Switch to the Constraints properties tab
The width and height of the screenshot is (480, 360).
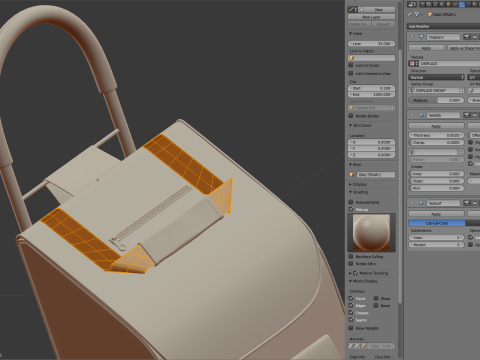tap(455, 4)
